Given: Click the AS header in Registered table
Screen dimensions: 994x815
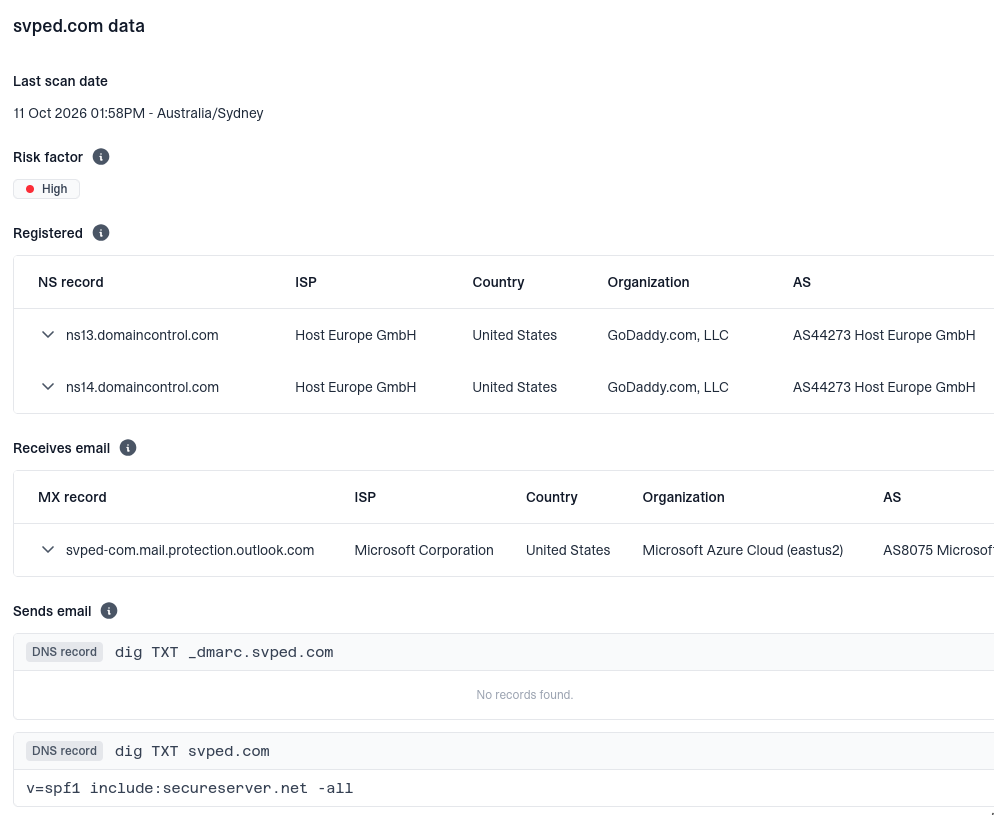Looking at the screenshot, I should point(801,282).
